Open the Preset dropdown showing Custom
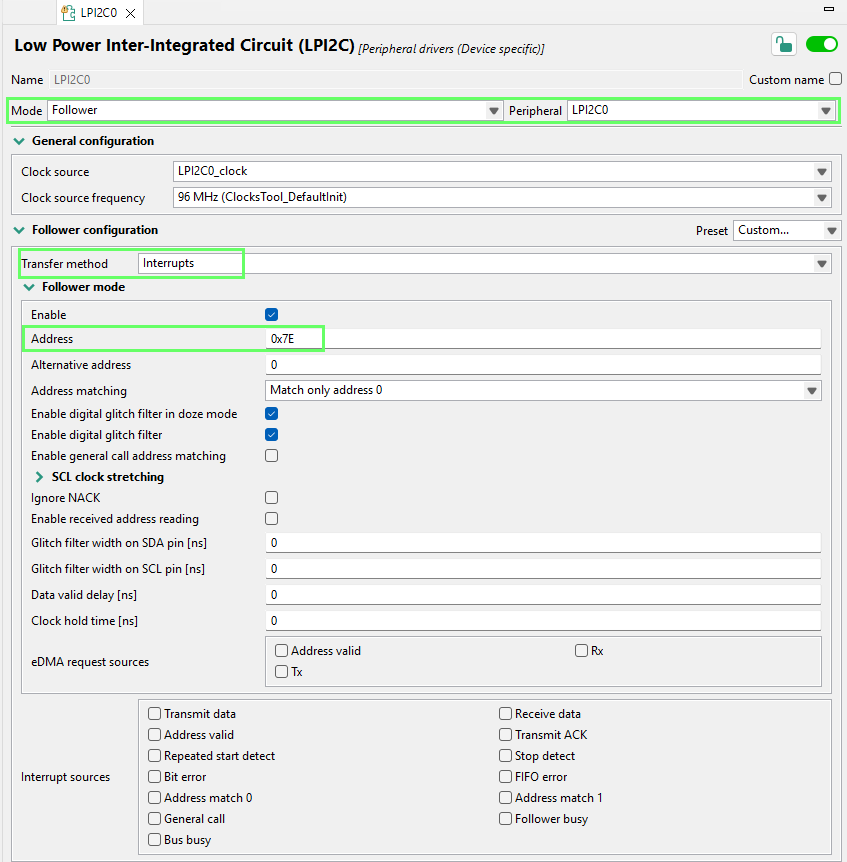This screenshot has height=862, width=847. tap(787, 230)
